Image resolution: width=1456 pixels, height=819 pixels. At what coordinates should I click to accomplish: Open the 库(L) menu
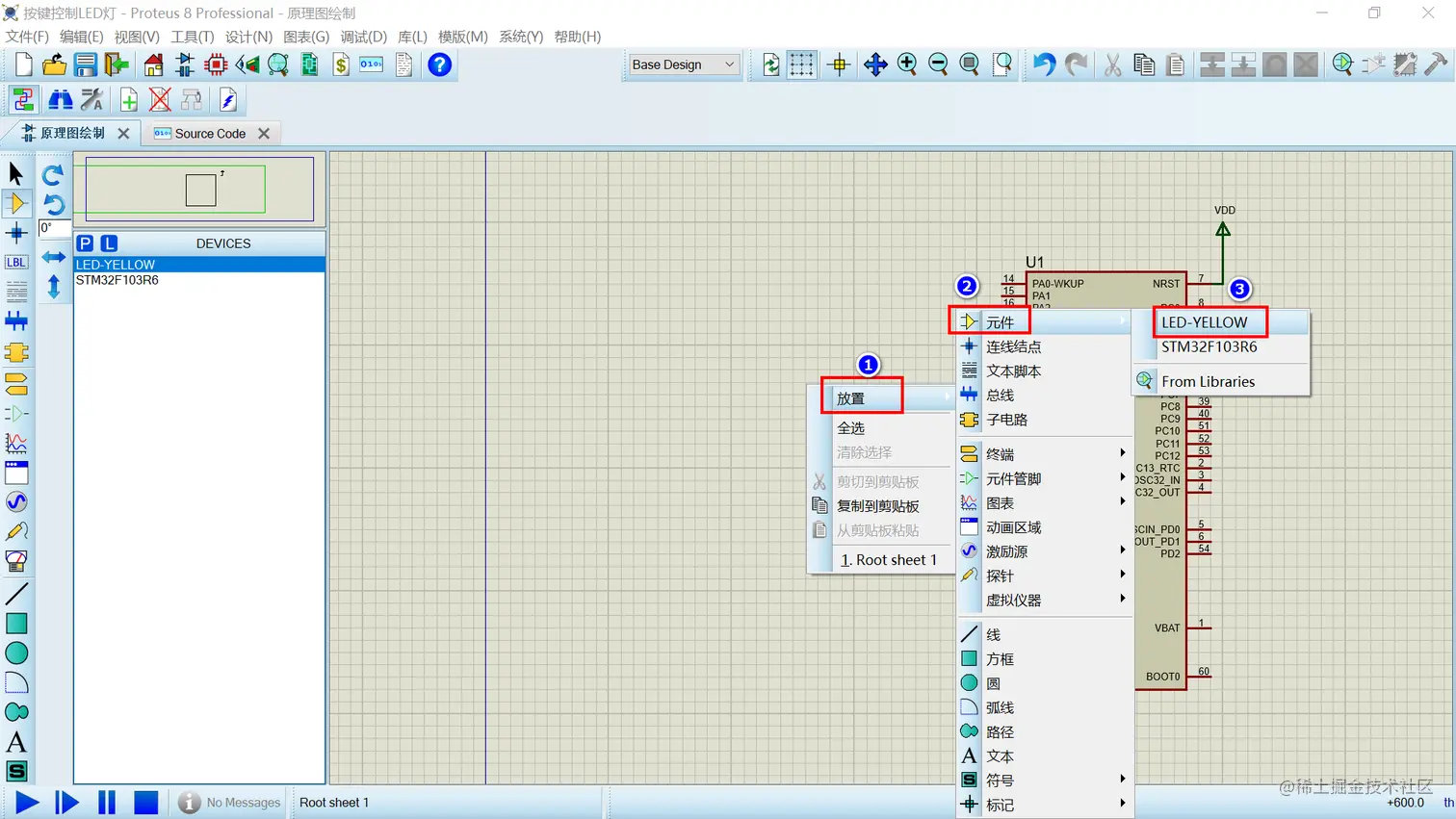tap(412, 37)
